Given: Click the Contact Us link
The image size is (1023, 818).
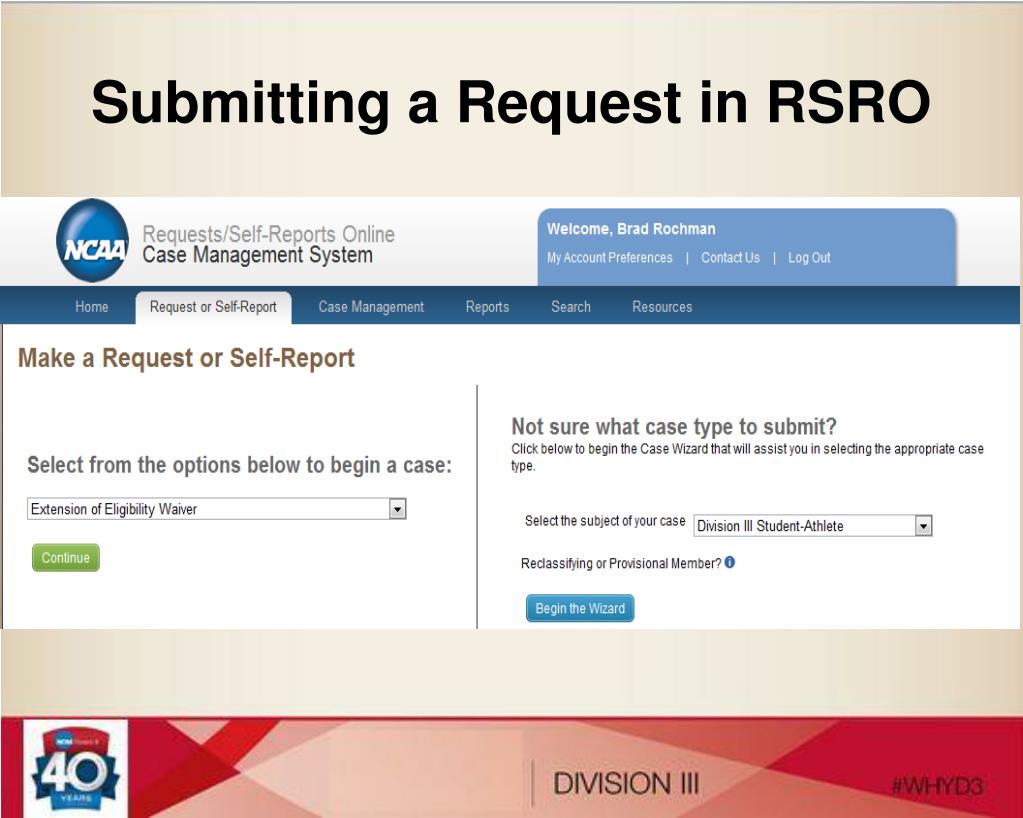Looking at the screenshot, I should click(x=731, y=258).
